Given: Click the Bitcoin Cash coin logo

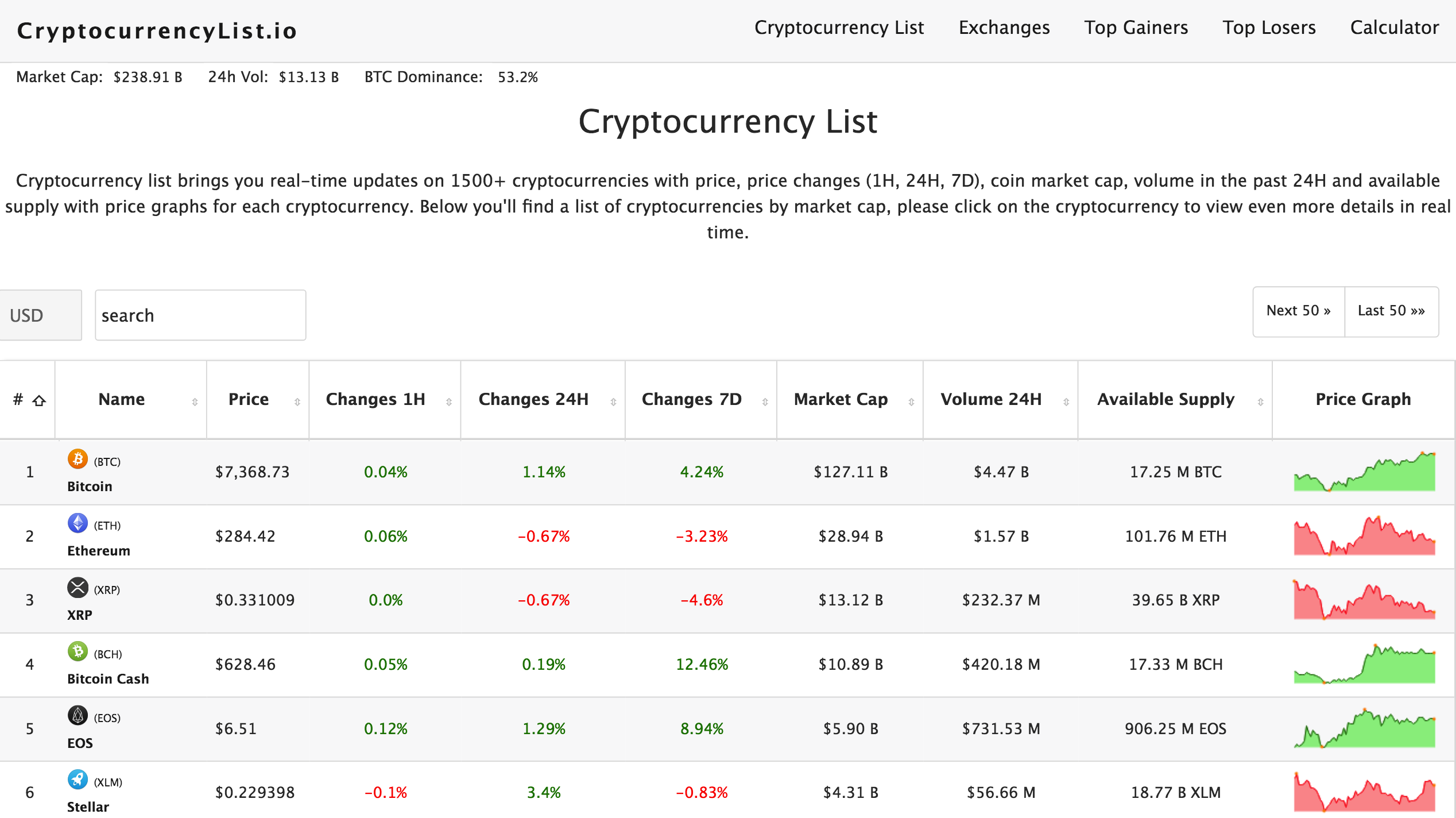Looking at the screenshot, I should pyautogui.click(x=78, y=653).
